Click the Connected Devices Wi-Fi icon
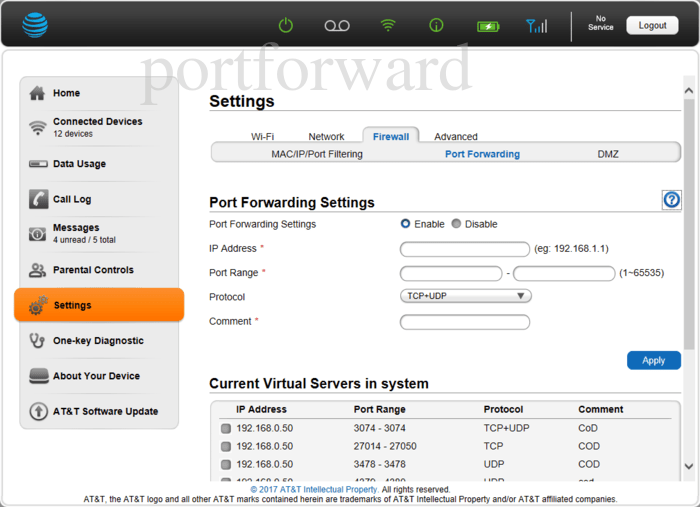The width and height of the screenshot is (700, 507). click(38, 128)
